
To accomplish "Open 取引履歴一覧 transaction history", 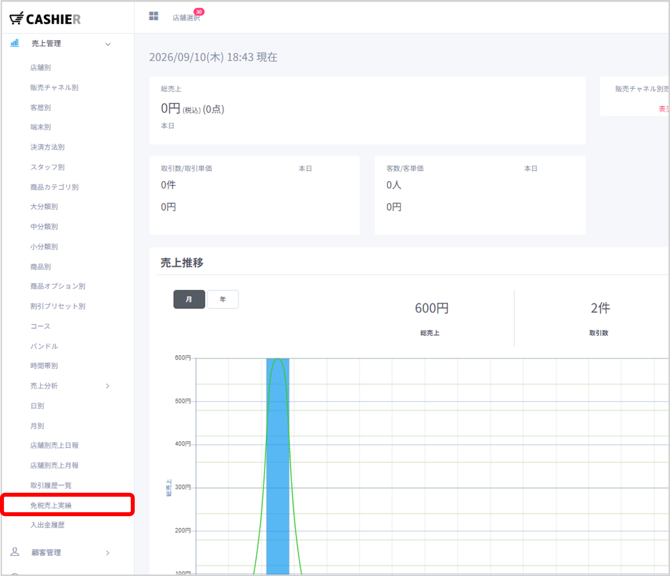I will coord(51,485).
